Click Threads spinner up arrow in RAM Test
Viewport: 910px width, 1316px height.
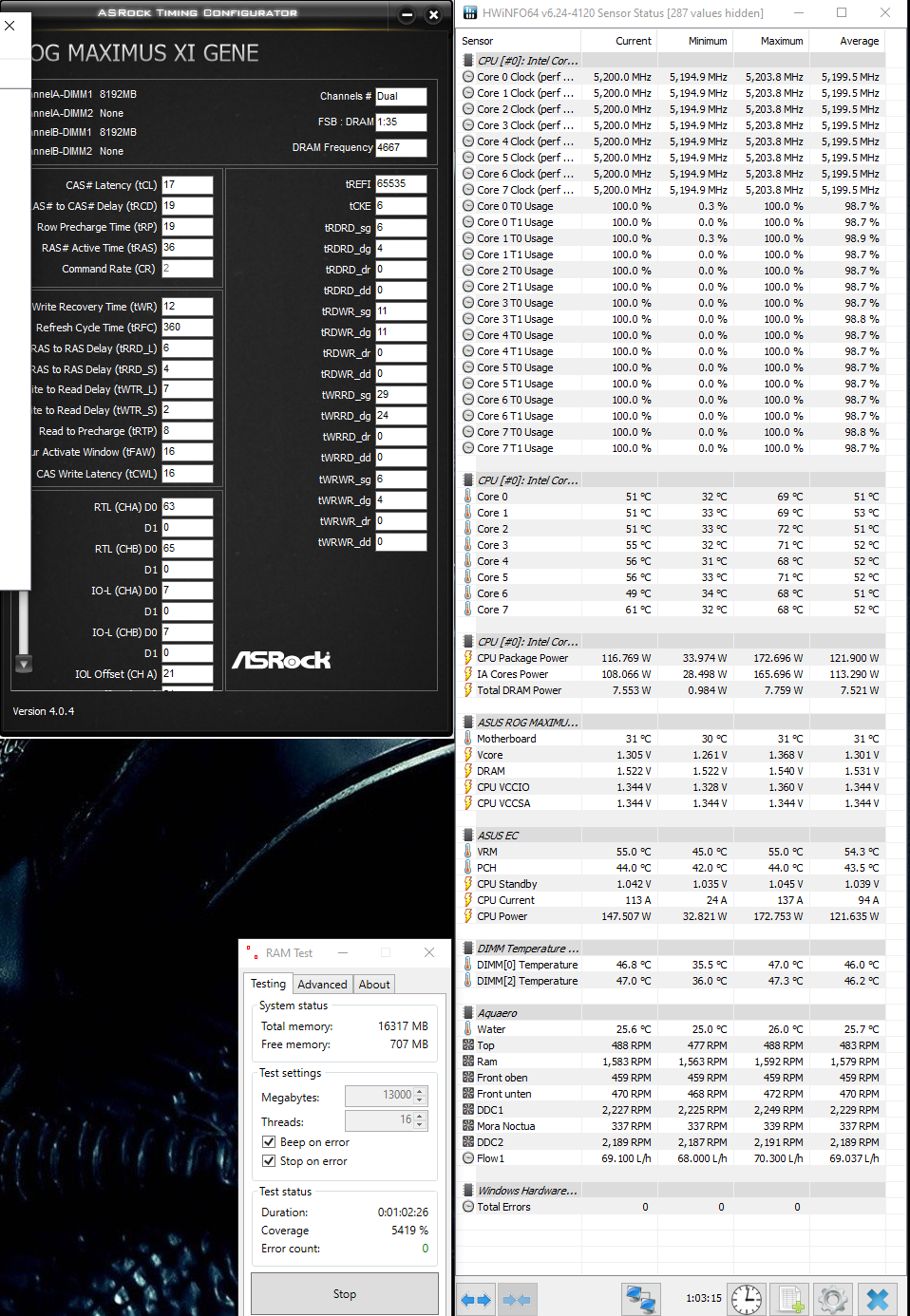coord(421,1117)
